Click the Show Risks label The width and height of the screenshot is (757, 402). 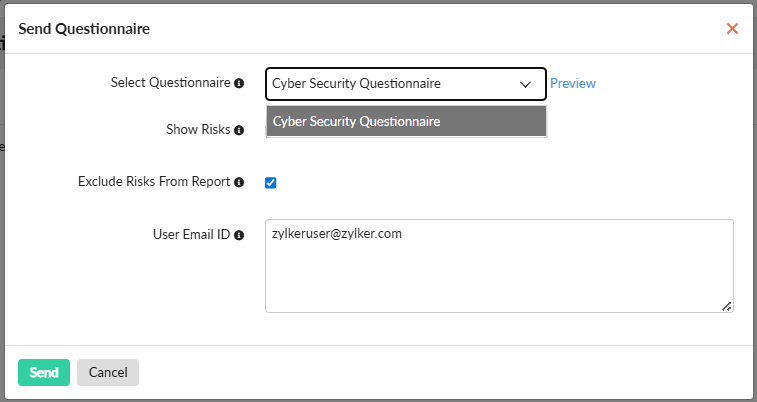click(198, 130)
